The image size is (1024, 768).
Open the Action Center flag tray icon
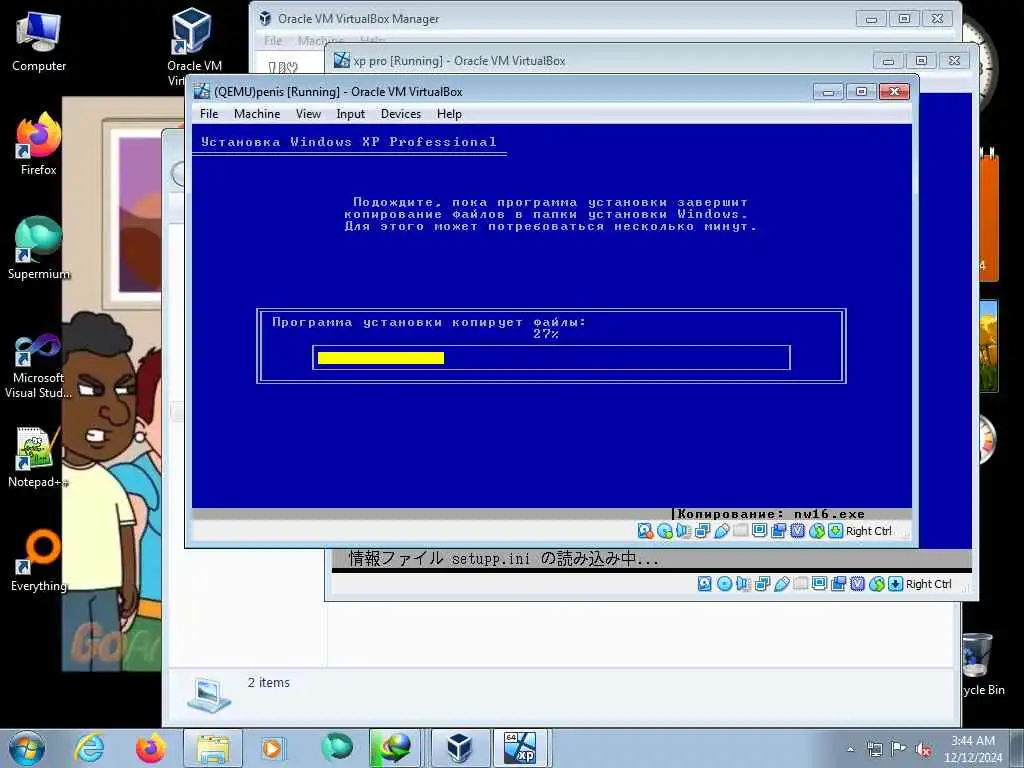pyautogui.click(x=899, y=749)
